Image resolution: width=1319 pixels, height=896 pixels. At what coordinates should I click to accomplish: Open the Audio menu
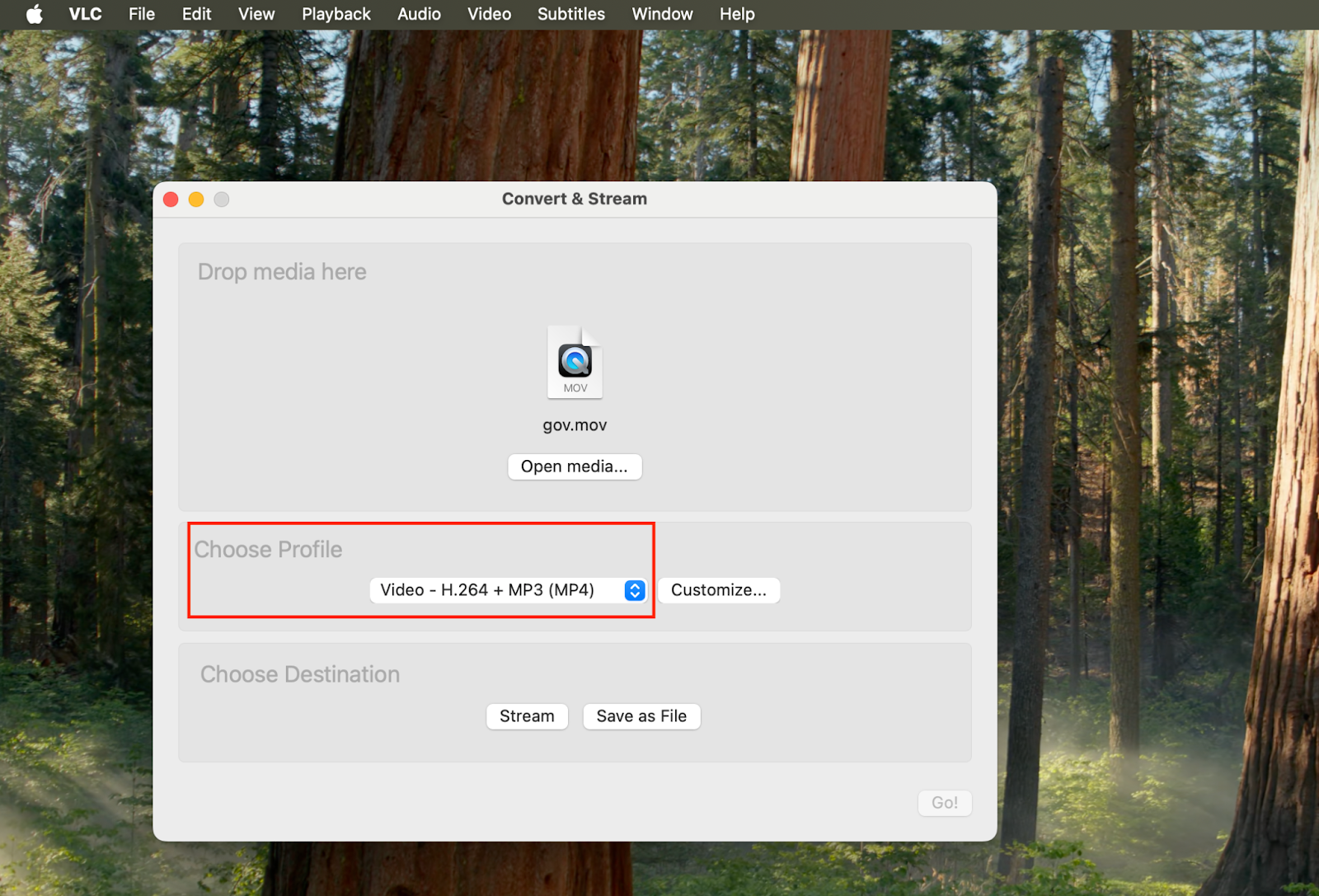419,14
